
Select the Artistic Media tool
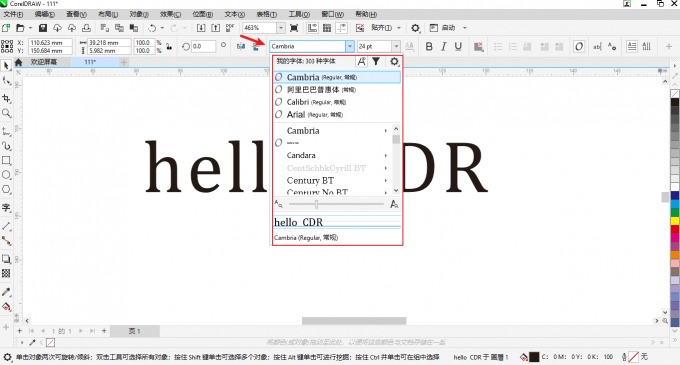(6, 146)
